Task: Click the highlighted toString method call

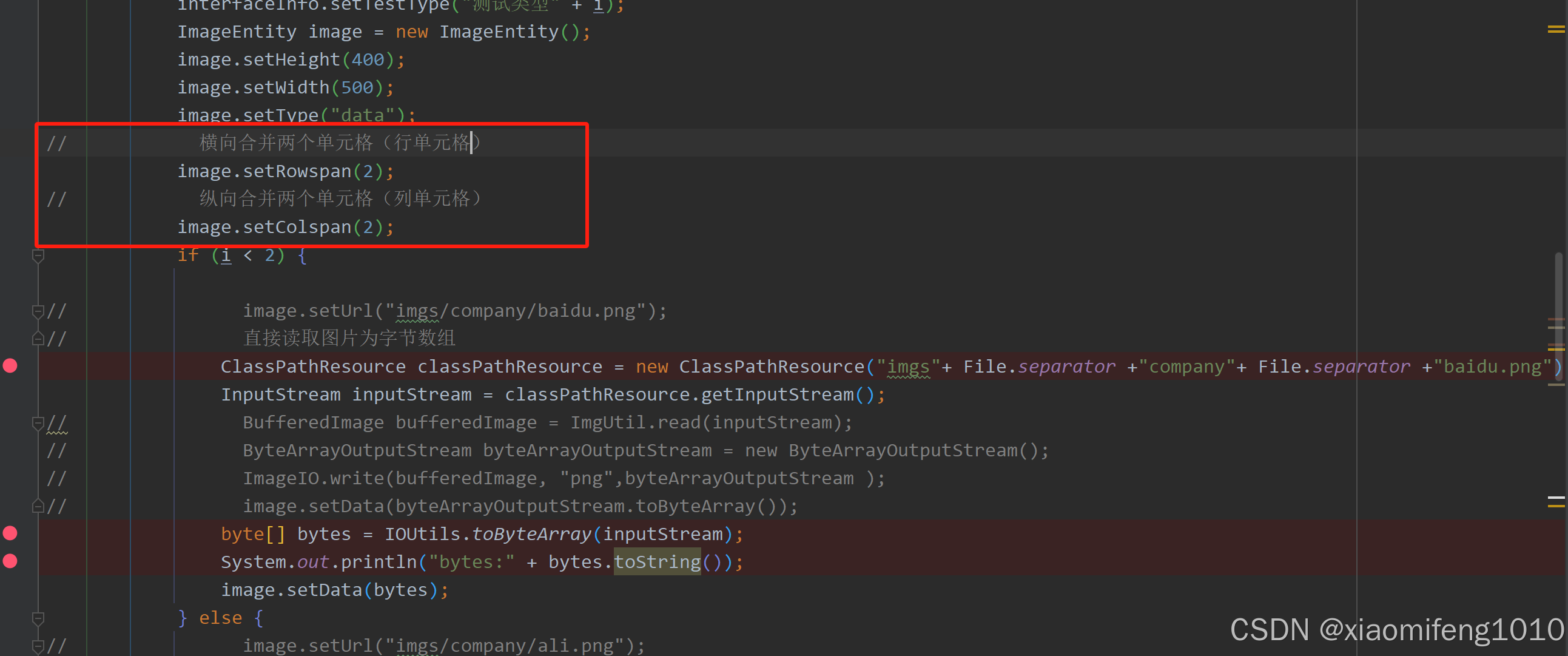Action: [x=657, y=561]
